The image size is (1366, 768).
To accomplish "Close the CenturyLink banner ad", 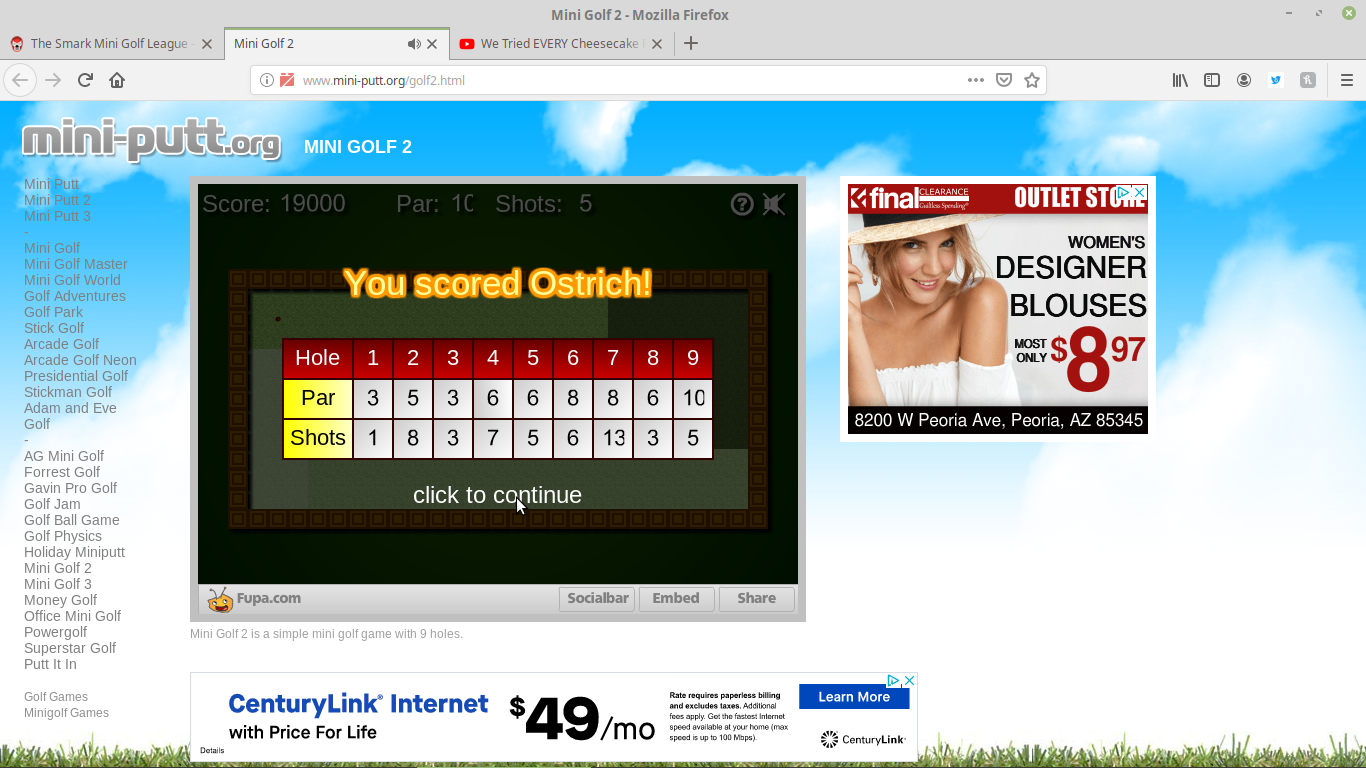I will pyautogui.click(x=909, y=680).
